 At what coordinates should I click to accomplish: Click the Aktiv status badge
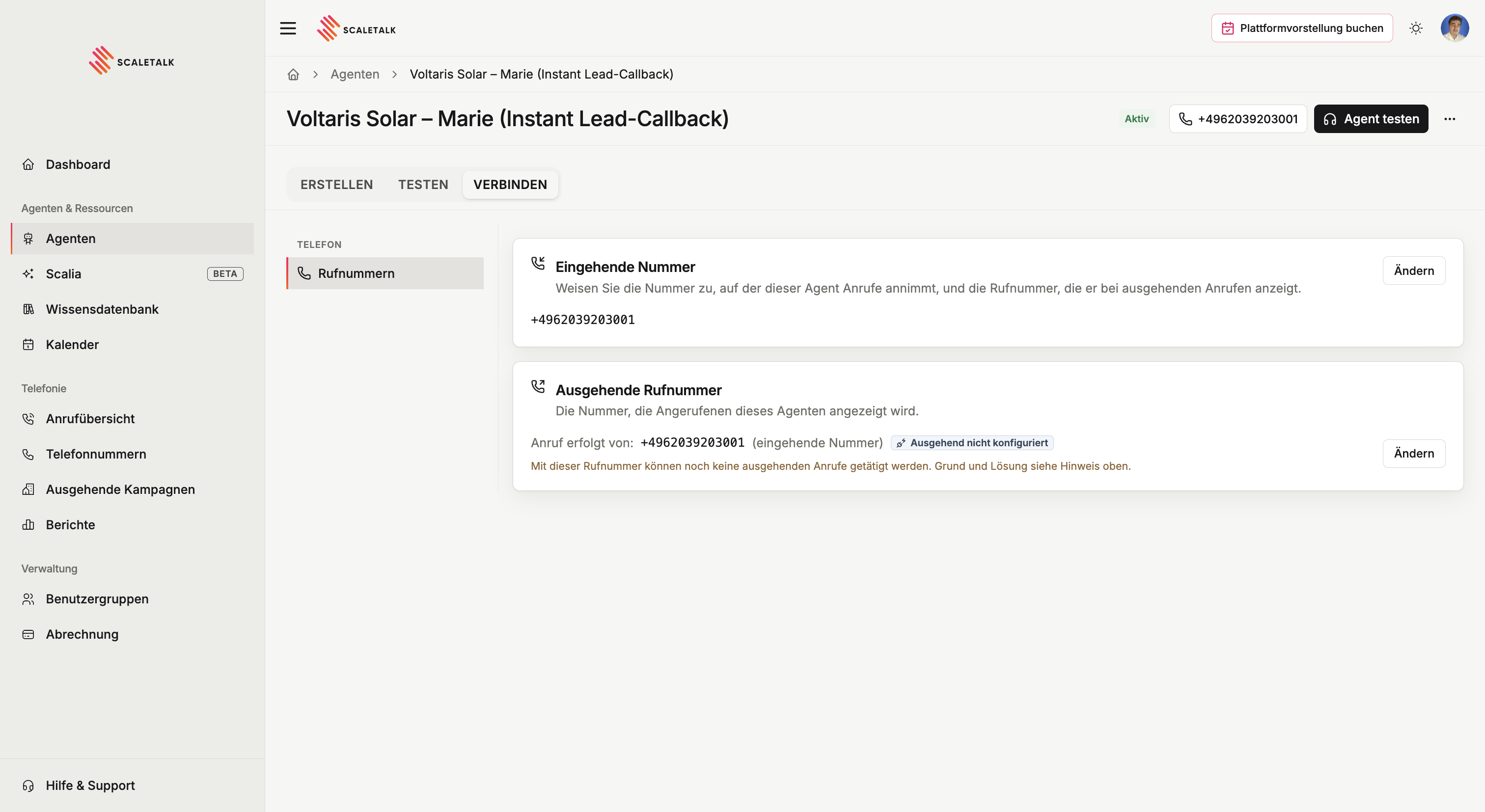pos(1136,119)
